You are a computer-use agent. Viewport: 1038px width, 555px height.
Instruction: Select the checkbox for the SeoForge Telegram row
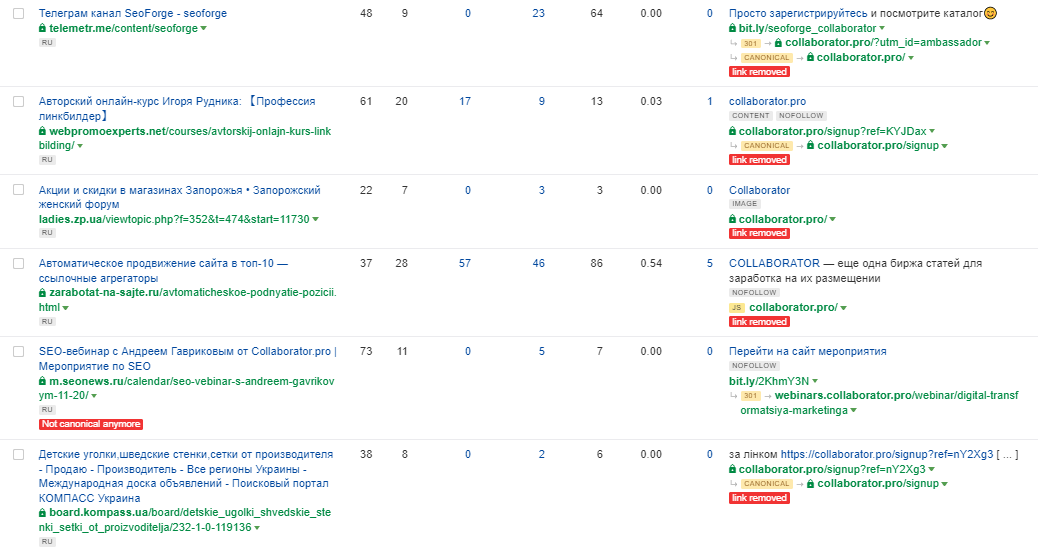18,14
